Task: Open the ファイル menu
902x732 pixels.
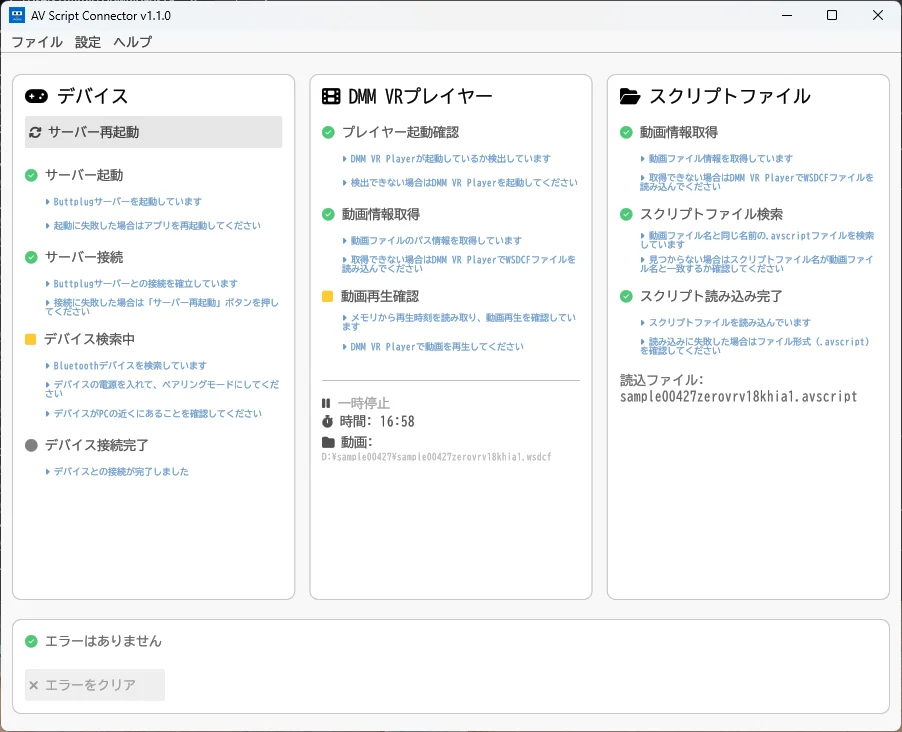Action: 37,41
